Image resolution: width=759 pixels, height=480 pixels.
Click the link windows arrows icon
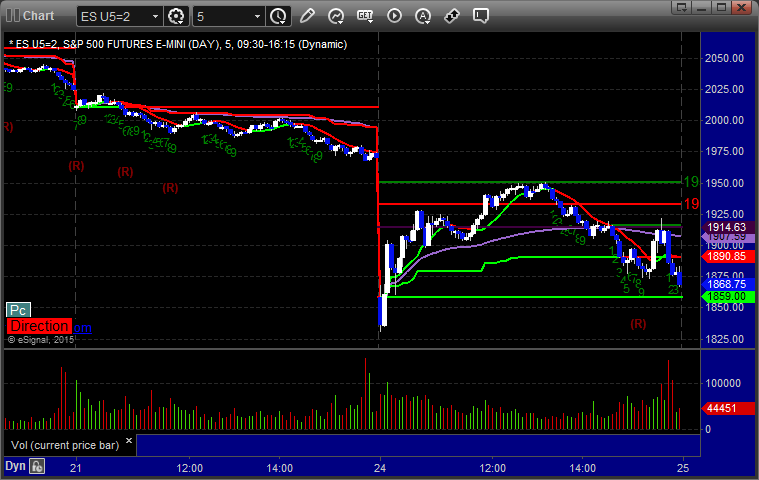point(452,16)
